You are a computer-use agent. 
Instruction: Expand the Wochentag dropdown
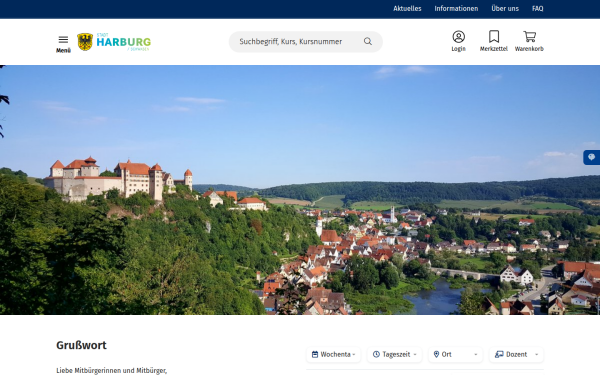coord(333,354)
